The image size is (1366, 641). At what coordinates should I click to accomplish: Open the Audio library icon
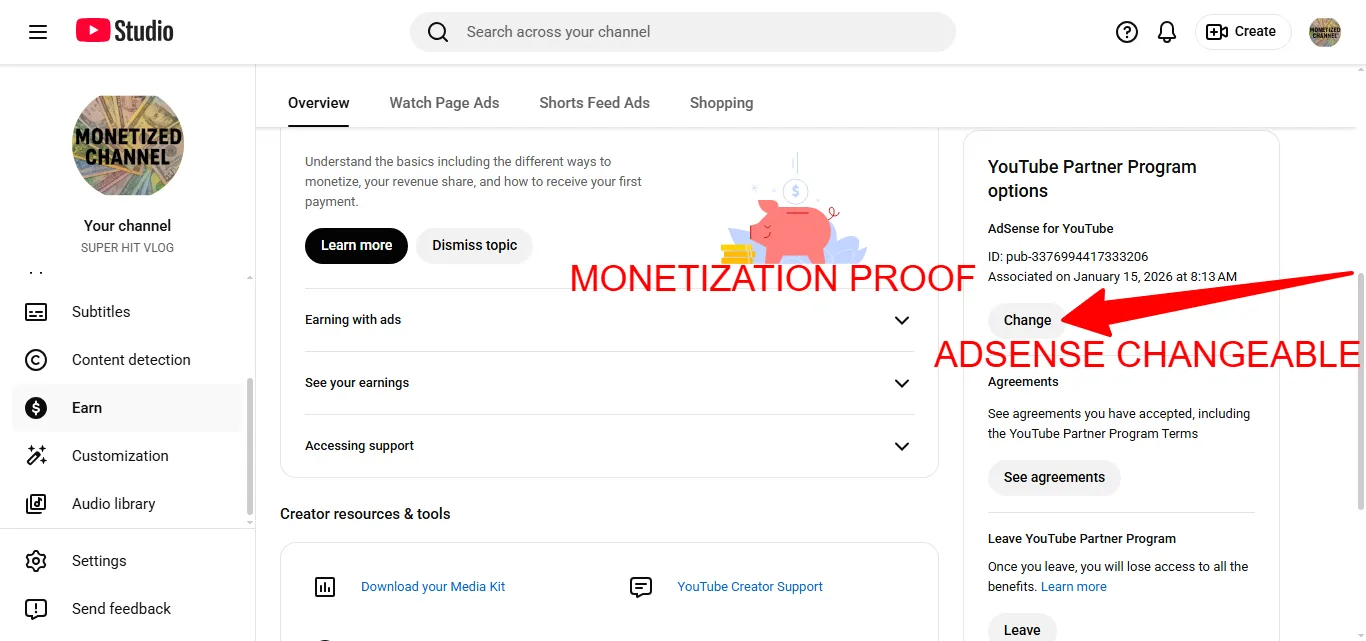[x=36, y=504]
